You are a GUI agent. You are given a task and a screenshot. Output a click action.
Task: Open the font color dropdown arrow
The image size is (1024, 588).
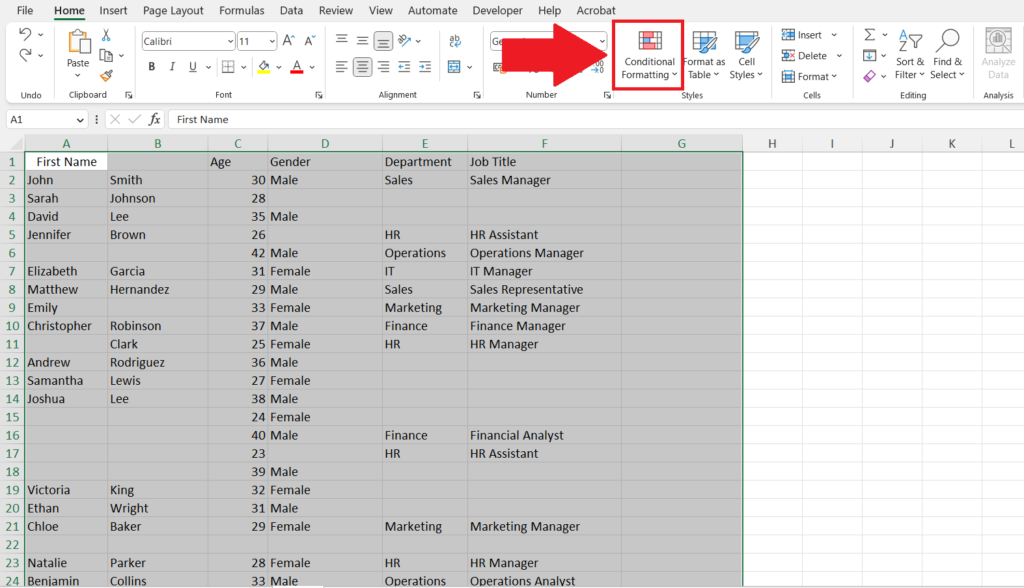click(x=312, y=67)
